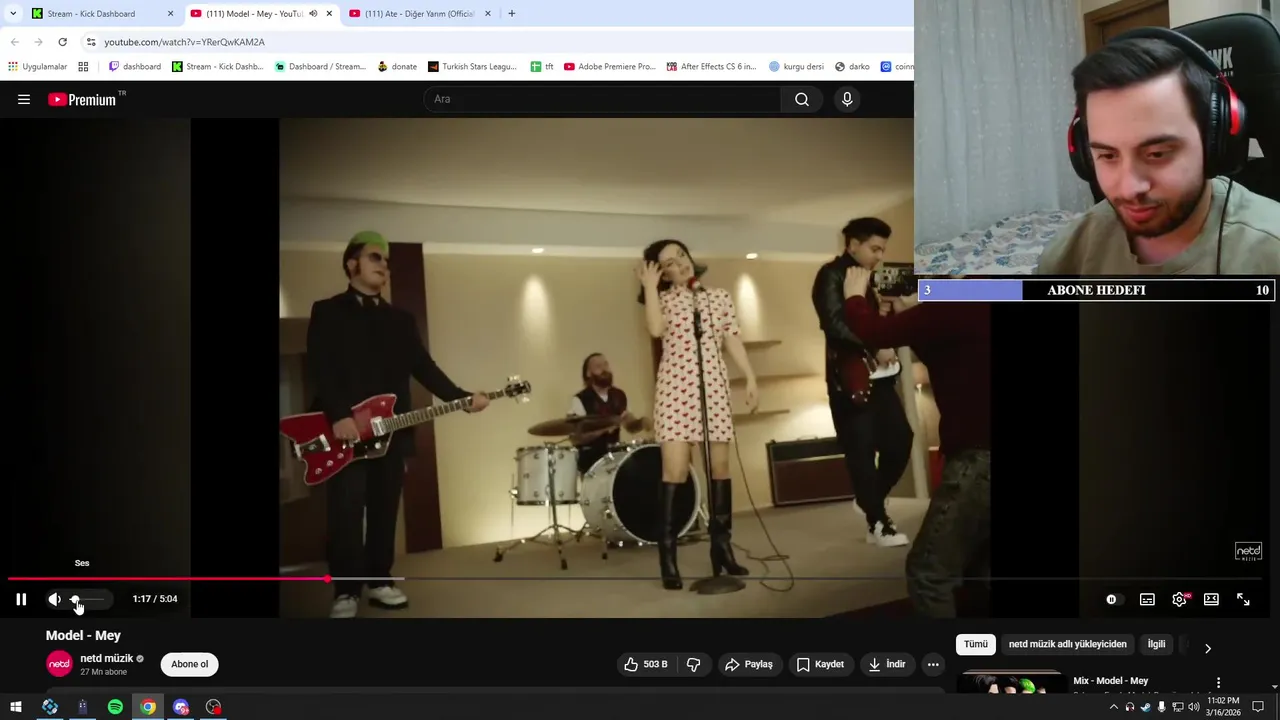This screenshot has height=720, width=1280.
Task: Open a new browser tab
Action: click(x=512, y=14)
